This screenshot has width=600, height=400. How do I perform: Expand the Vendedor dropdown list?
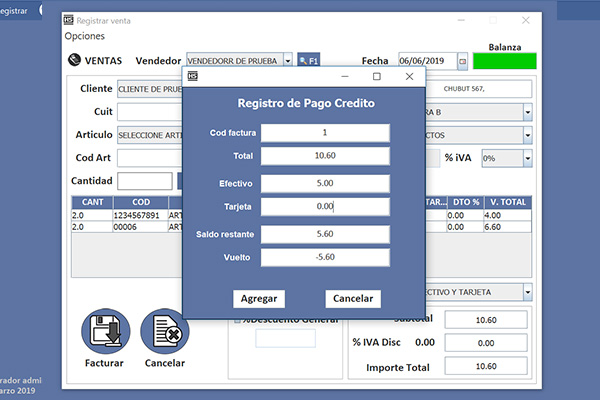288,61
